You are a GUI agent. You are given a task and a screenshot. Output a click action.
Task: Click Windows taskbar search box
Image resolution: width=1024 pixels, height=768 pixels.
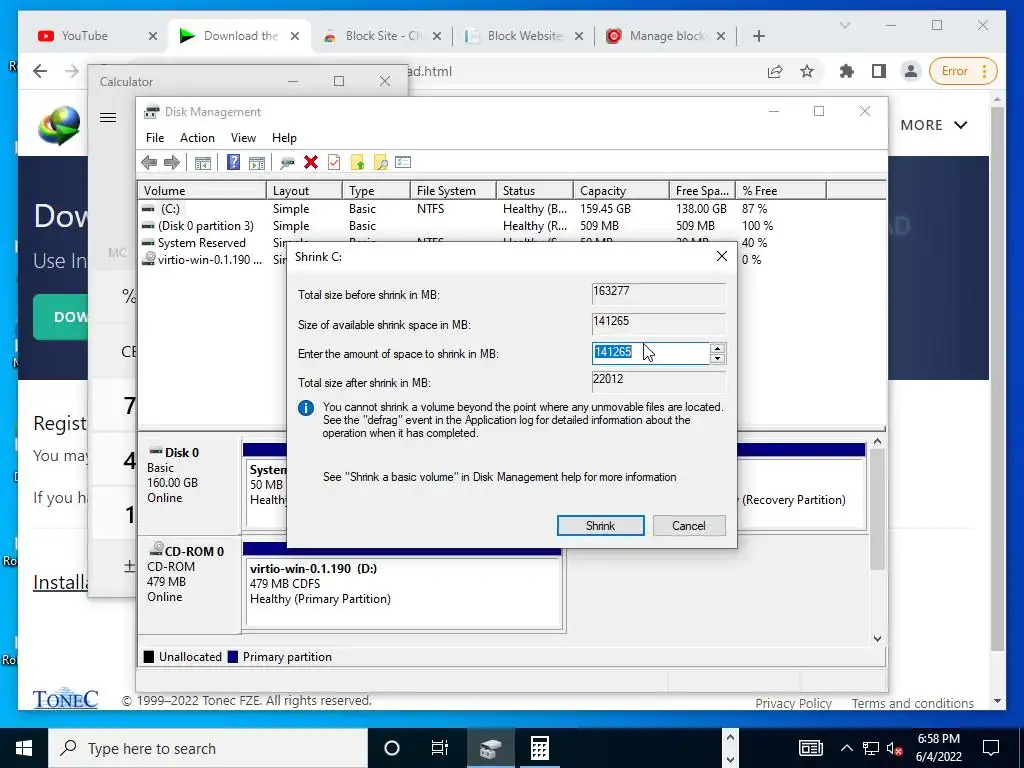click(x=208, y=748)
